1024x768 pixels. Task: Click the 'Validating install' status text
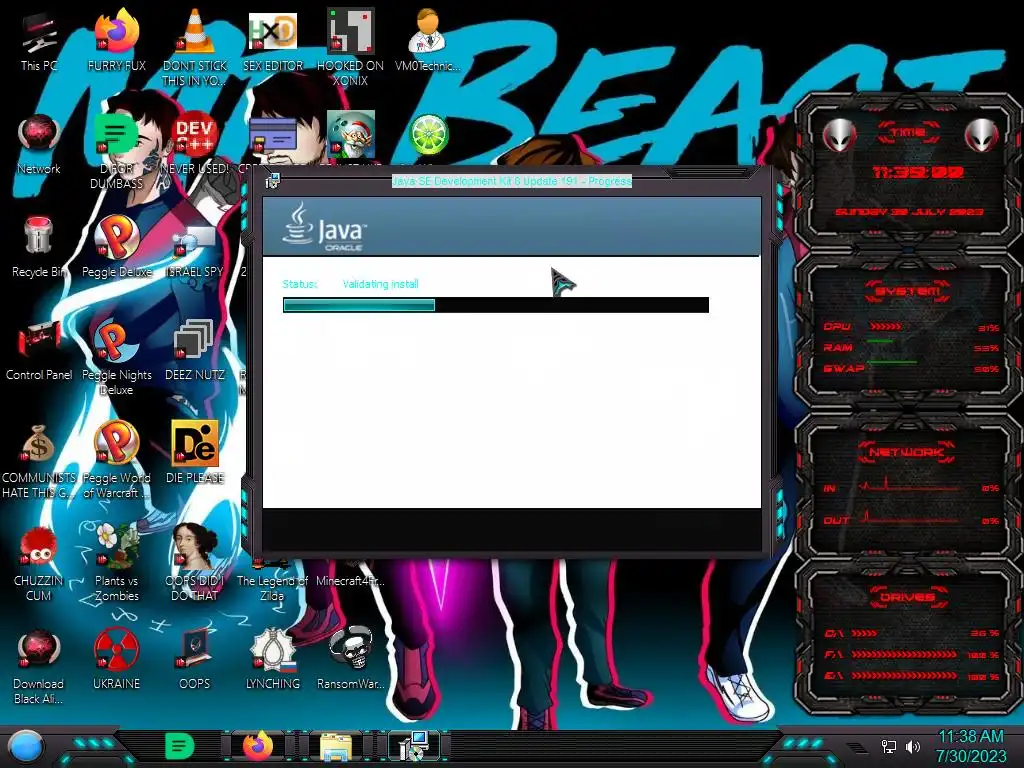tap(380, 284)
